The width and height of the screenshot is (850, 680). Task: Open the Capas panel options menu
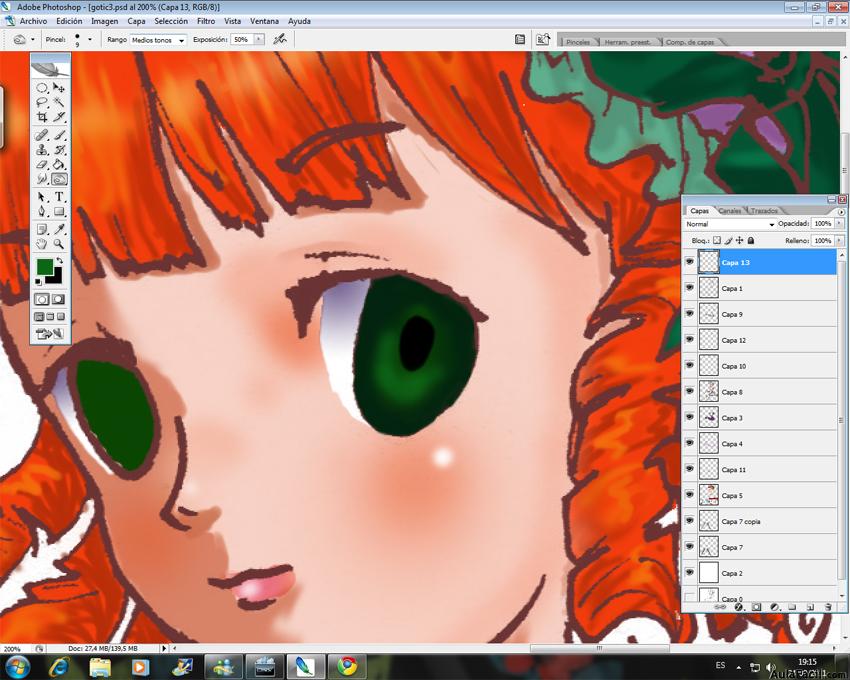click(841, 212)
